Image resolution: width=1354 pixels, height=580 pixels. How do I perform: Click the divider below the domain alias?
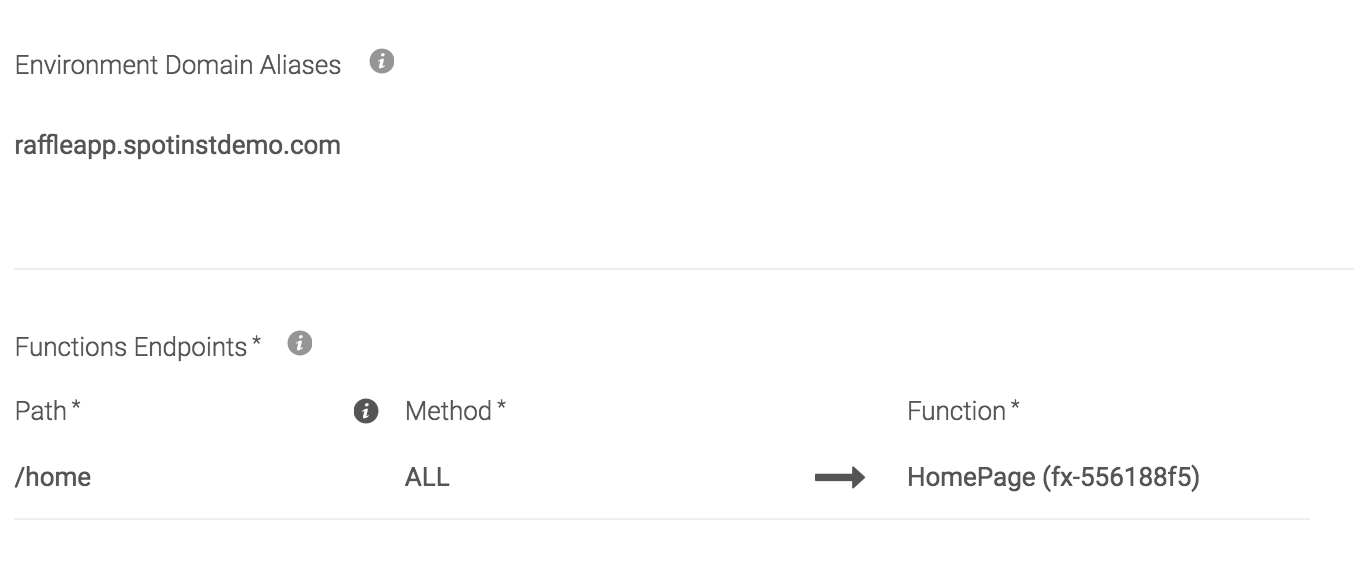click(x=683, y=269)
